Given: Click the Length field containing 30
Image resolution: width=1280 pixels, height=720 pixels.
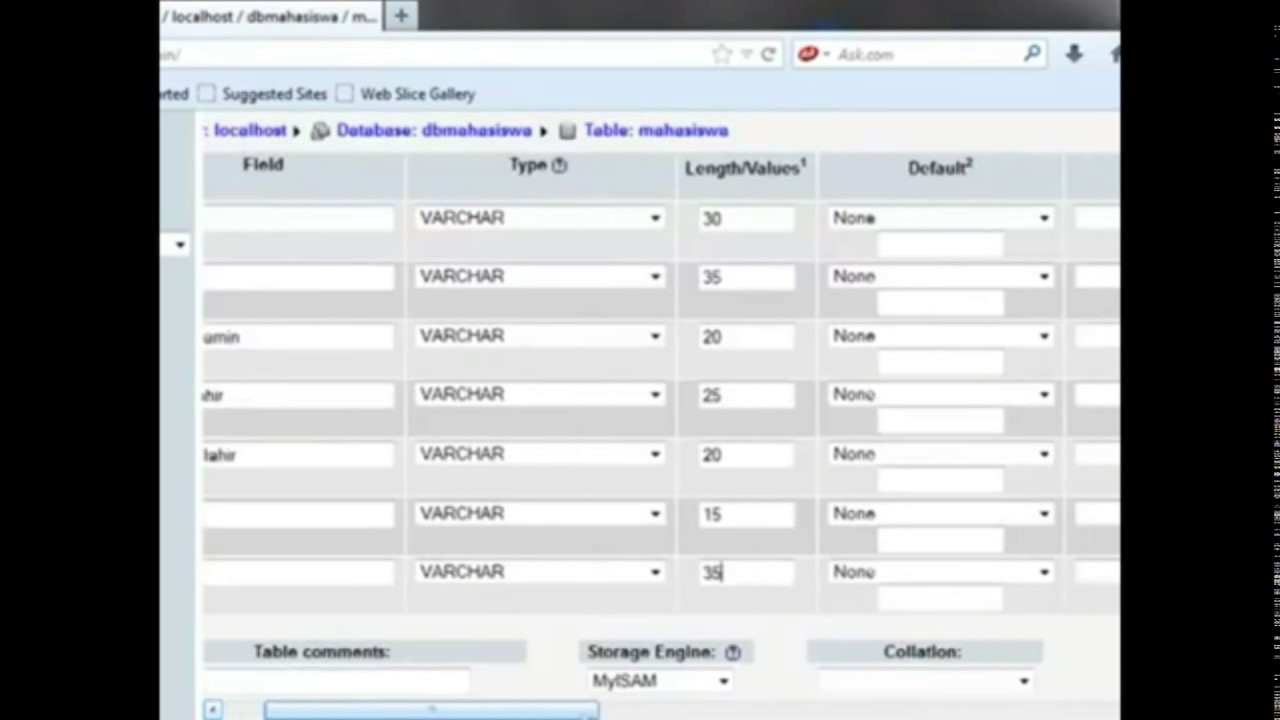Looking at the screenshot, I should (x=746, y=218).
